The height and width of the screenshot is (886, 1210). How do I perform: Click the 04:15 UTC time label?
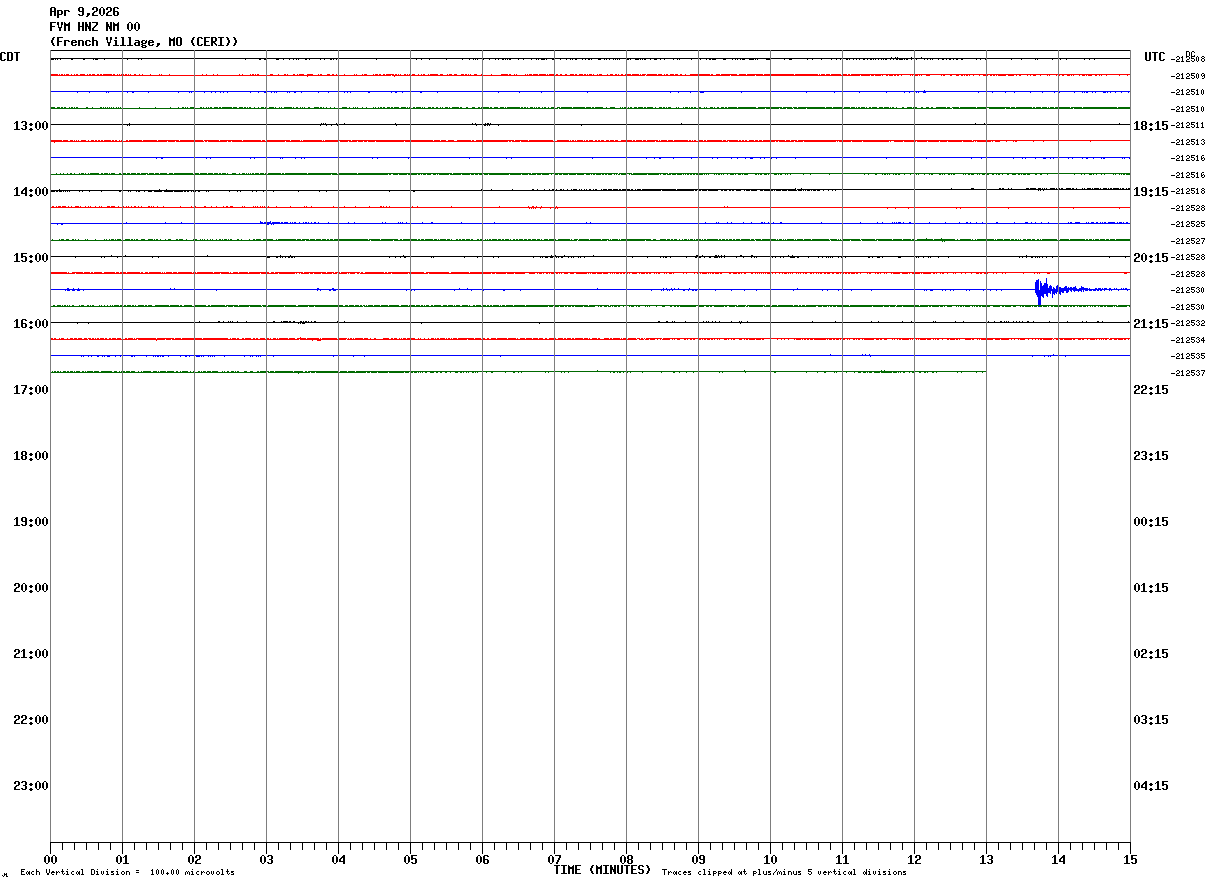(1151, 785)
